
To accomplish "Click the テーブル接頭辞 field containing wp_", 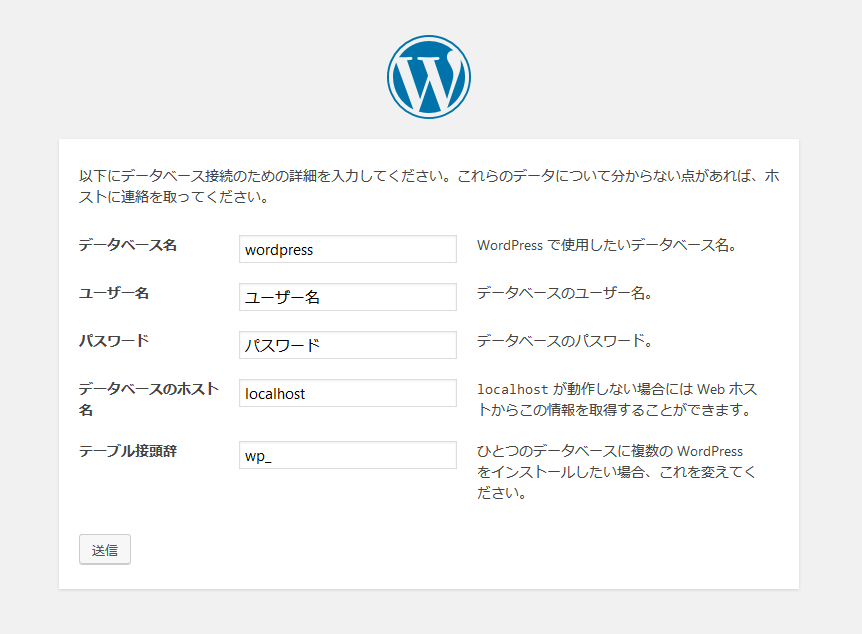I will [347, 455].
